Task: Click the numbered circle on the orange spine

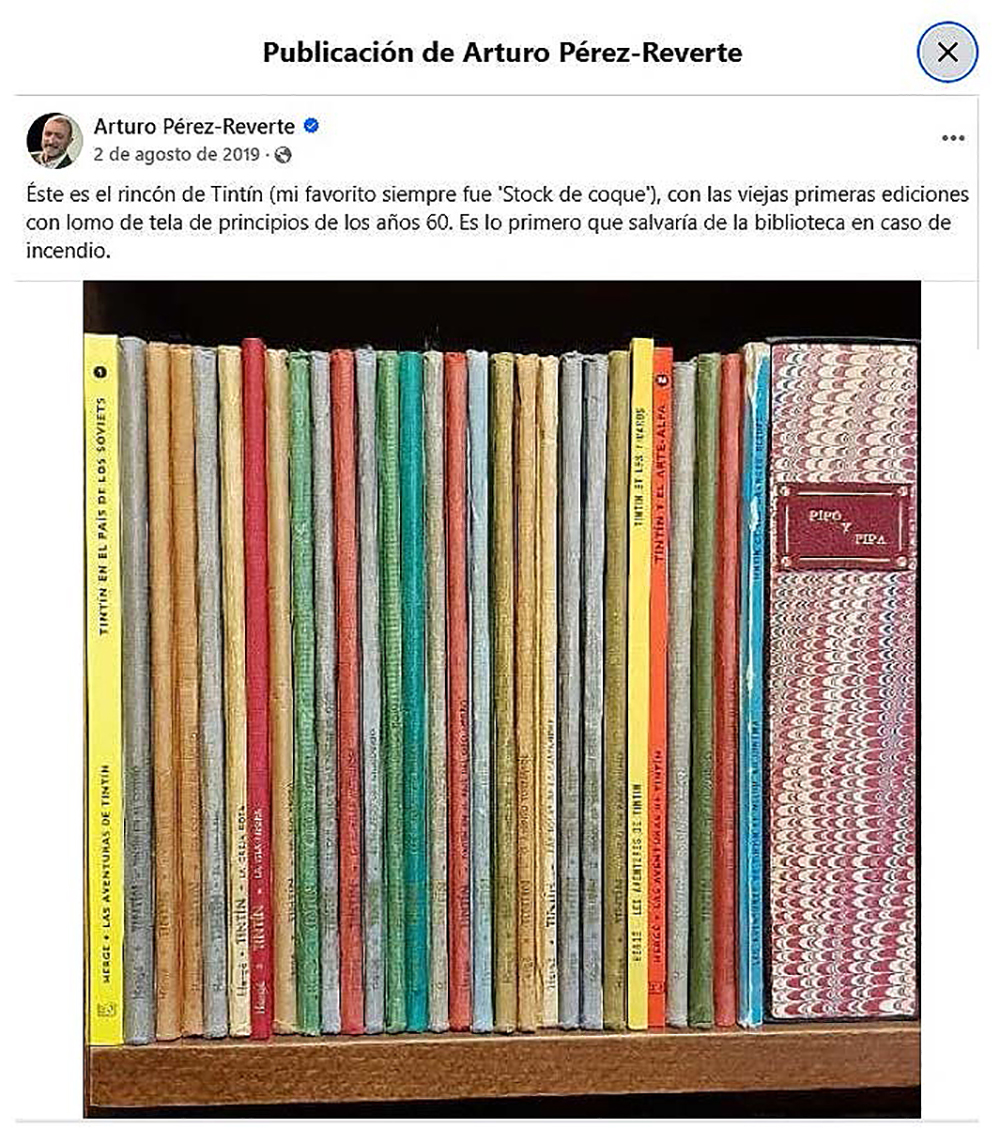Action: click(662, 380)
